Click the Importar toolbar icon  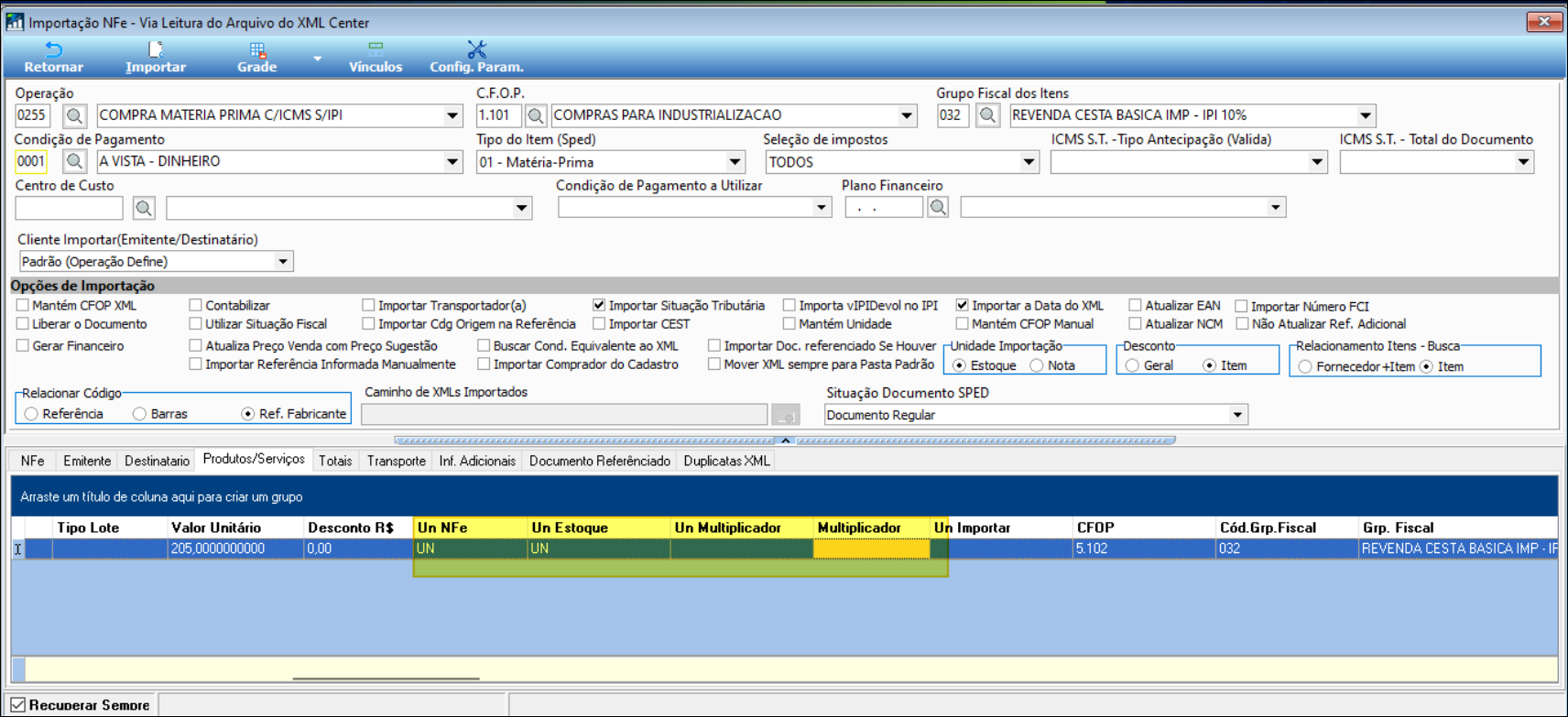point(155,50)
